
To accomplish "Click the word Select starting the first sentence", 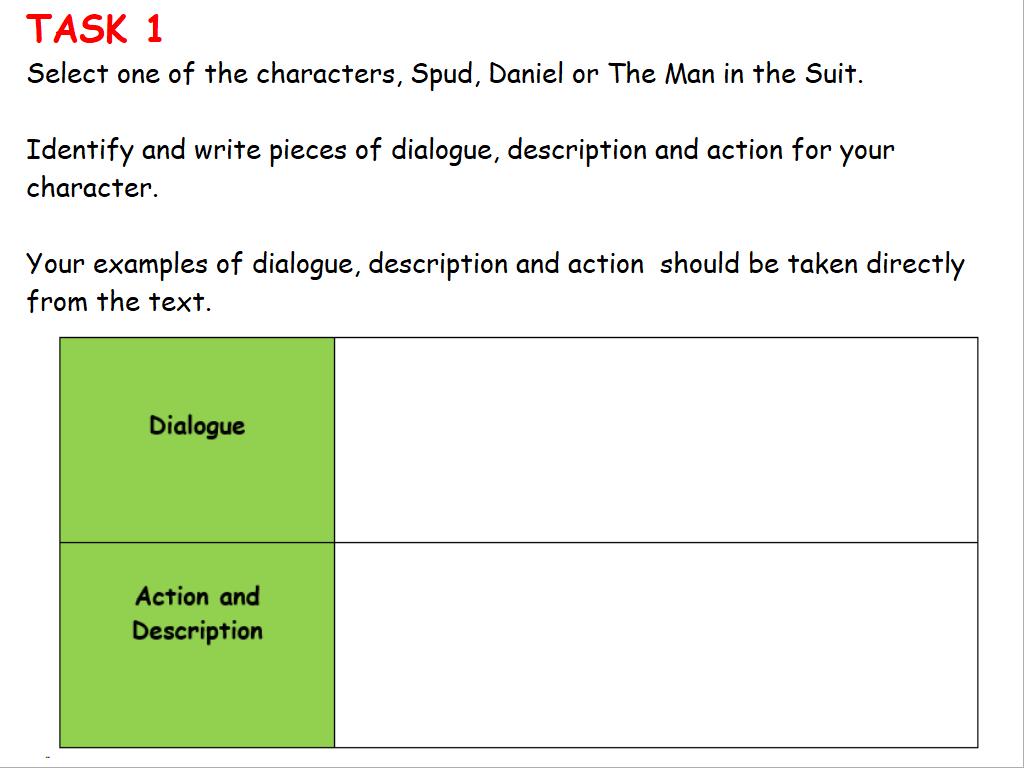I will (67, 75).
